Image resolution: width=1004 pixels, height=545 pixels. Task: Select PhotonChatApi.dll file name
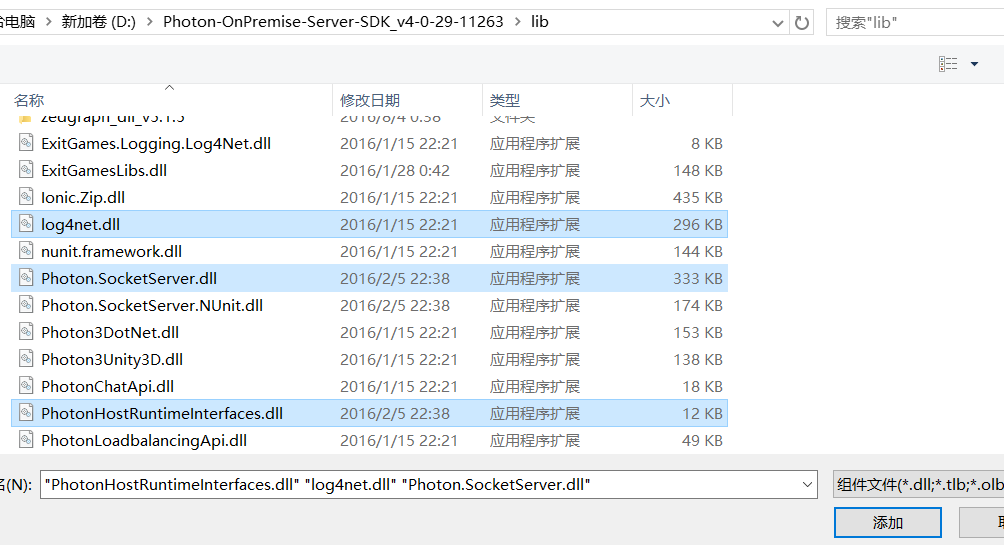107,386
